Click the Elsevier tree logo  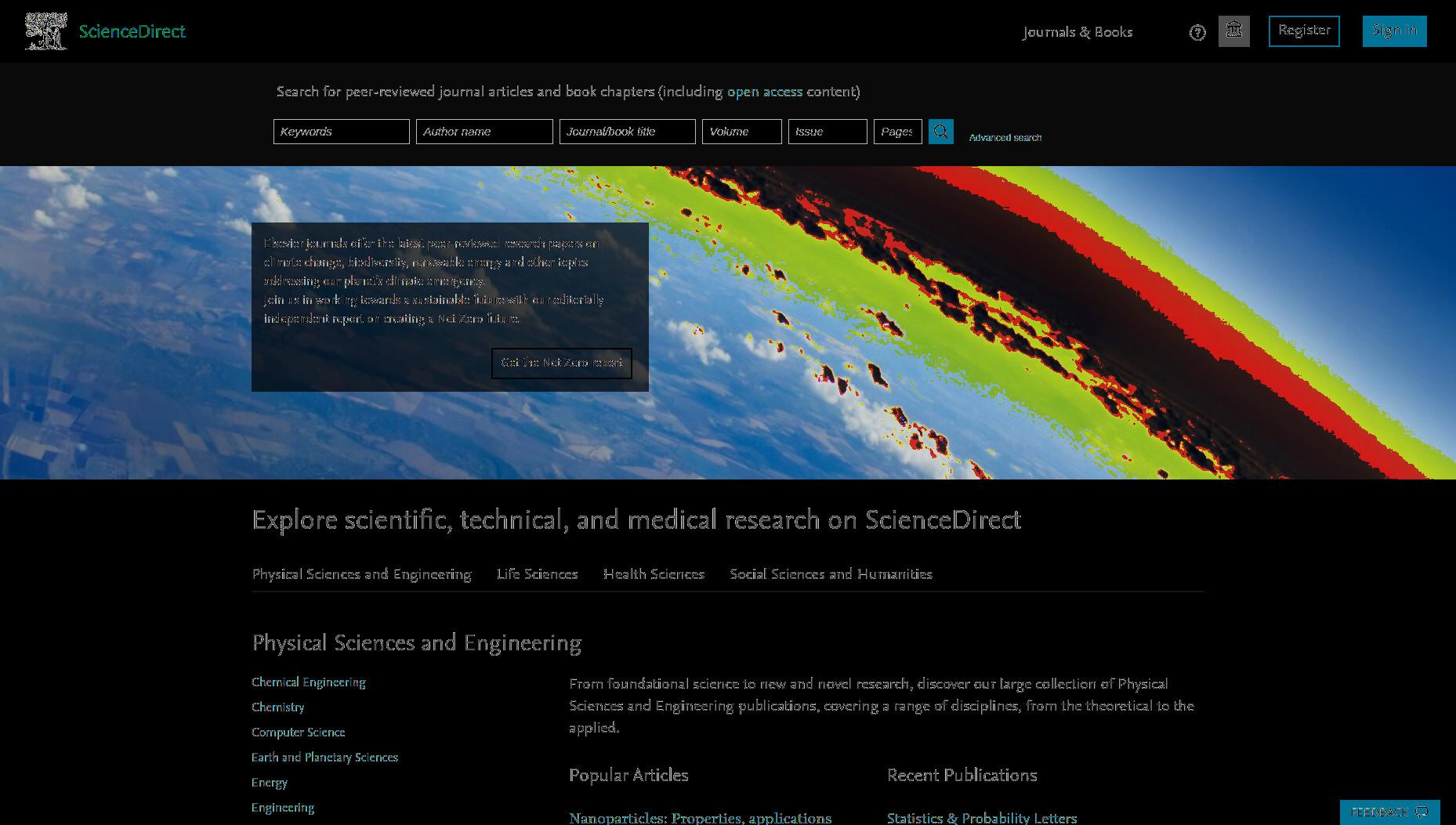tap(45, 31)
